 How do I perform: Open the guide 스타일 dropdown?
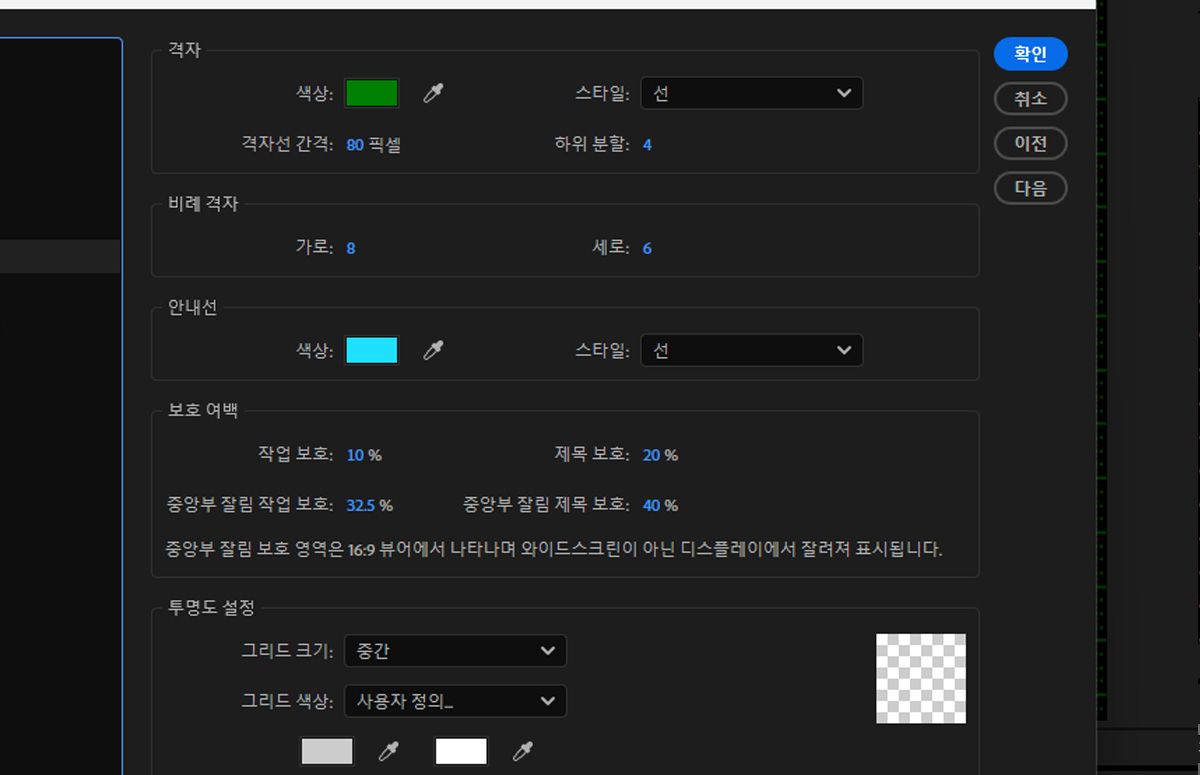pos(751,350)
